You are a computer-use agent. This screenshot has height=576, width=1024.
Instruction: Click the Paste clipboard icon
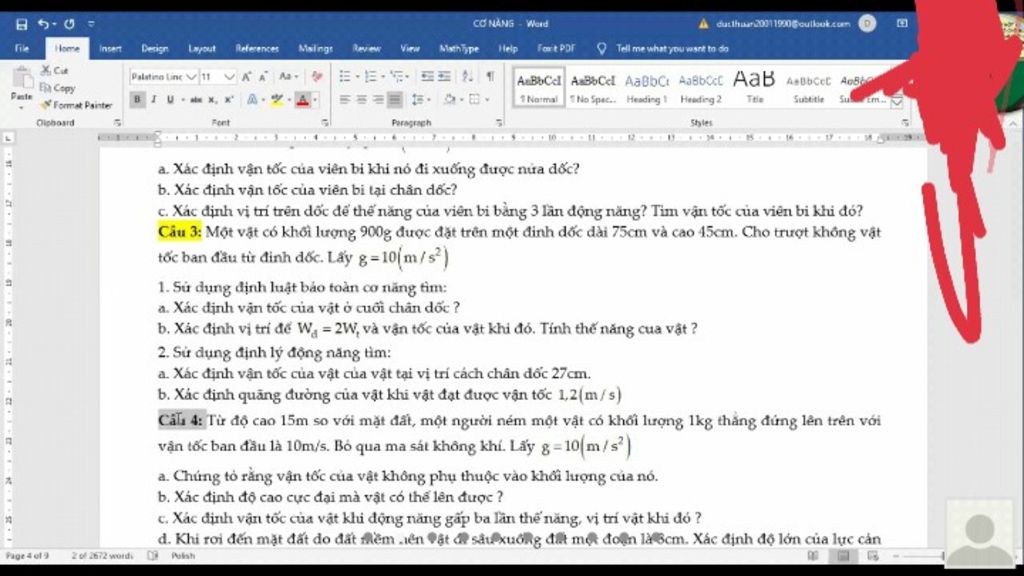point(22,79)
